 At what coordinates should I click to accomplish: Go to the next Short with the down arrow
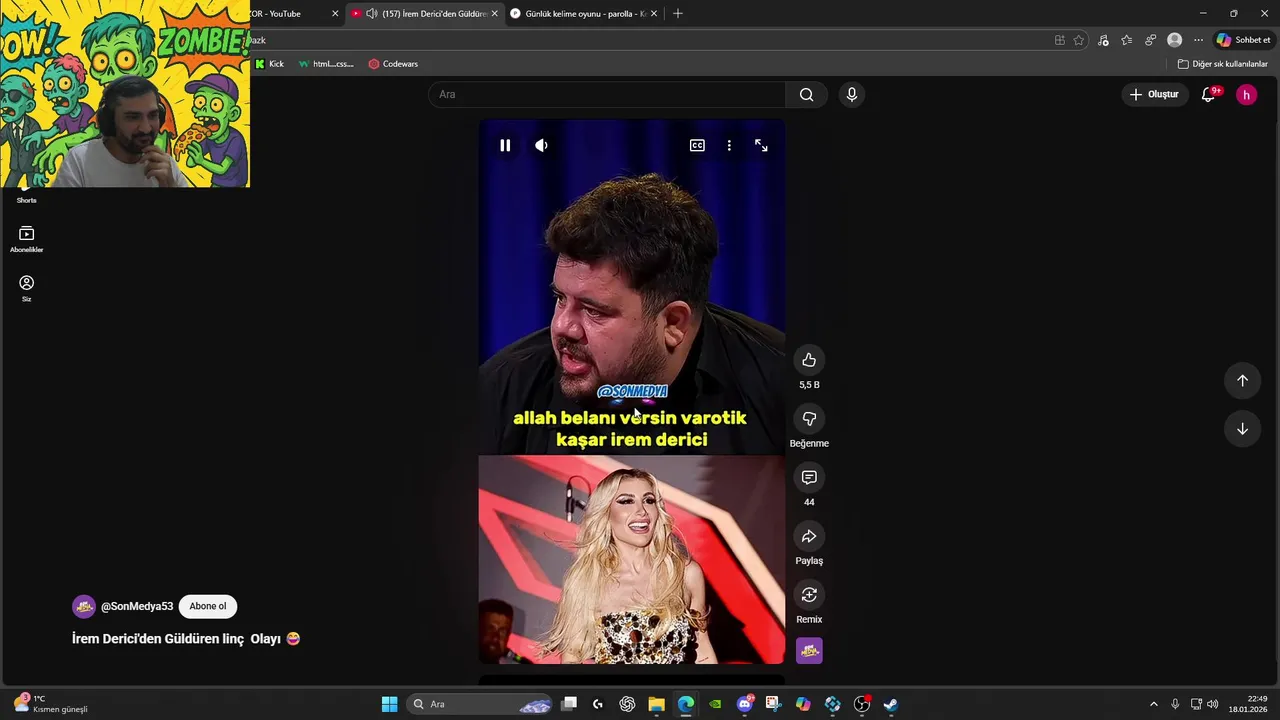point(1242,429)
